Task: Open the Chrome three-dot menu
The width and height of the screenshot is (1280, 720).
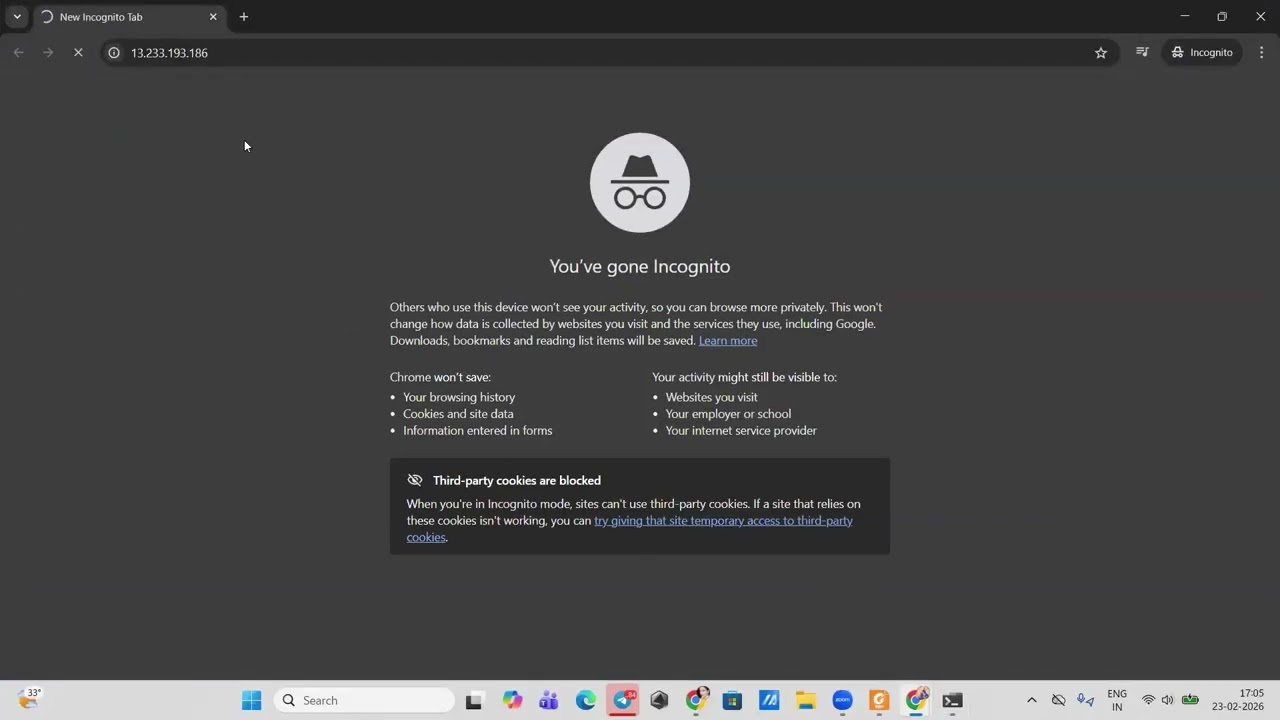Action: click(x=1261, y=52)
